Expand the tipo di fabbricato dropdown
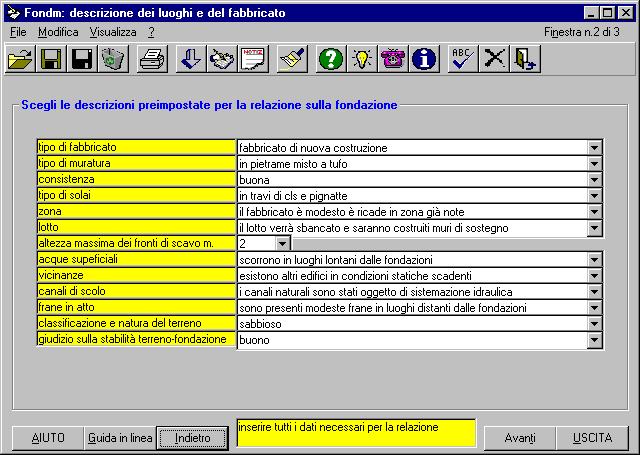The height and width of the screenshot is (455, 640). tap(595, 148)
